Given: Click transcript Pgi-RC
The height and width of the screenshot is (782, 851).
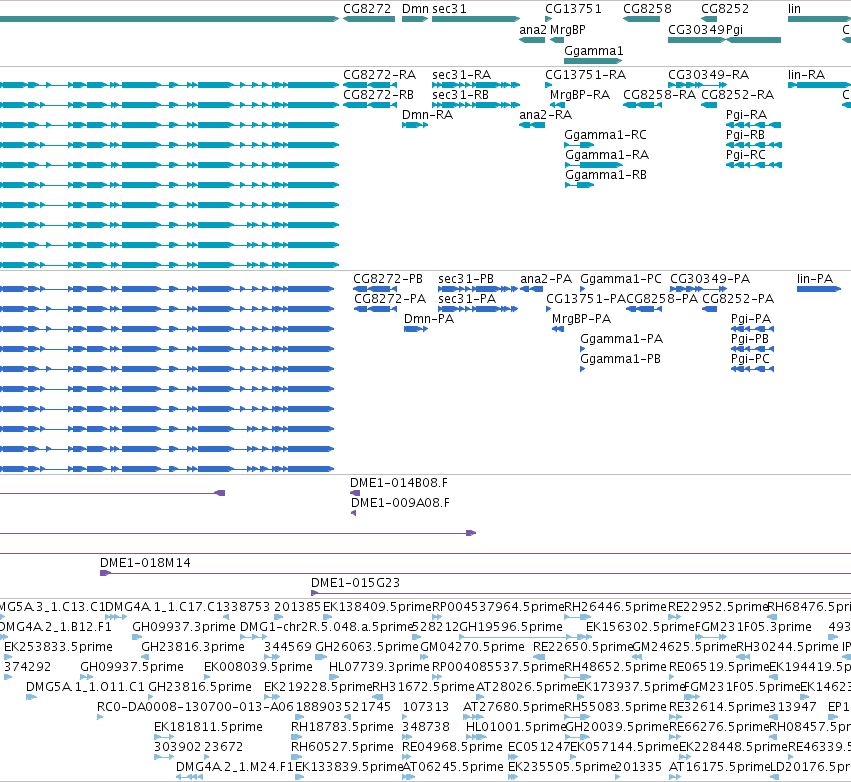Looking at the screenshot, I should coord(746,155).
